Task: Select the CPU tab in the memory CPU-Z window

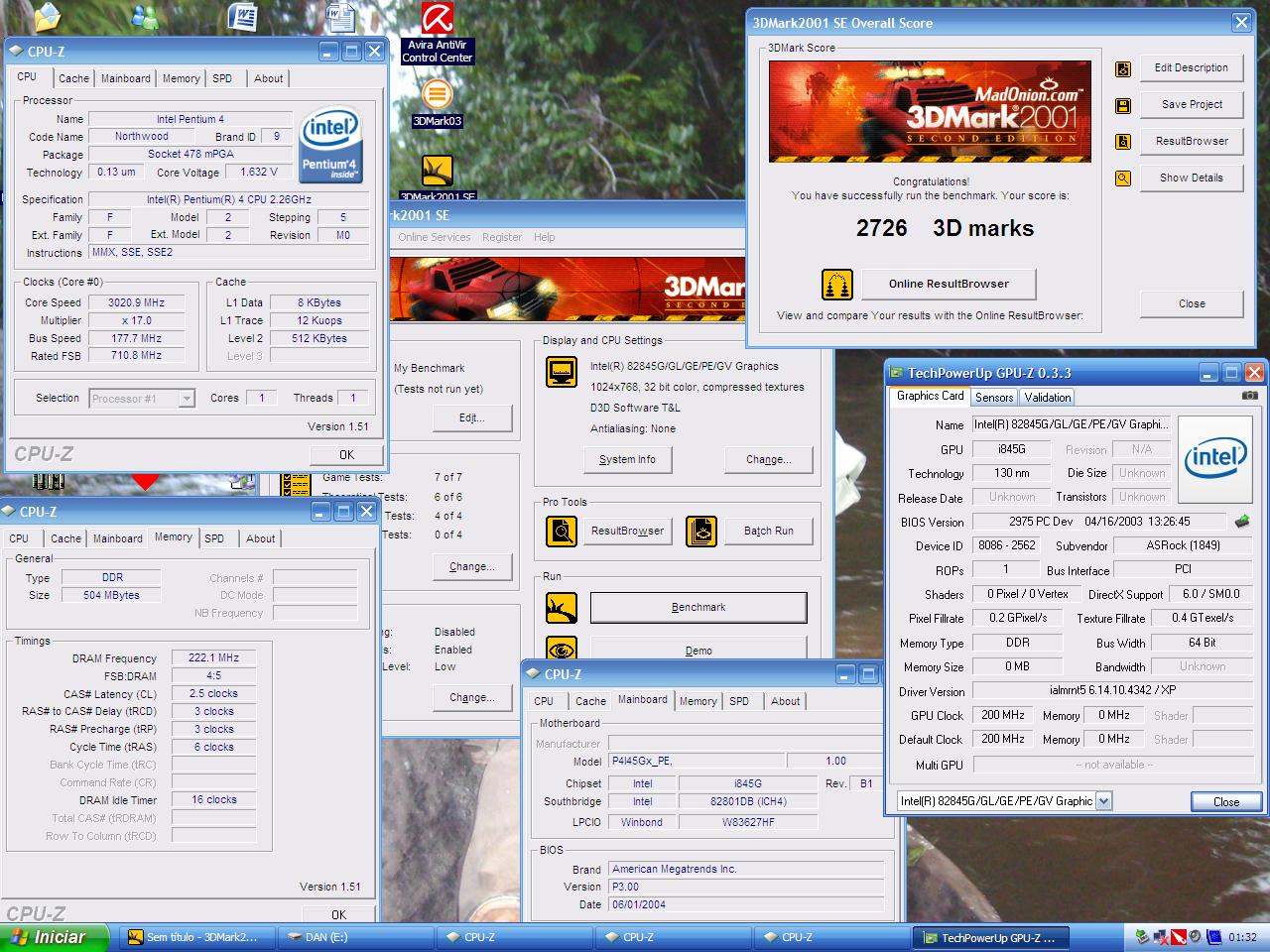Action: (19, 538)
